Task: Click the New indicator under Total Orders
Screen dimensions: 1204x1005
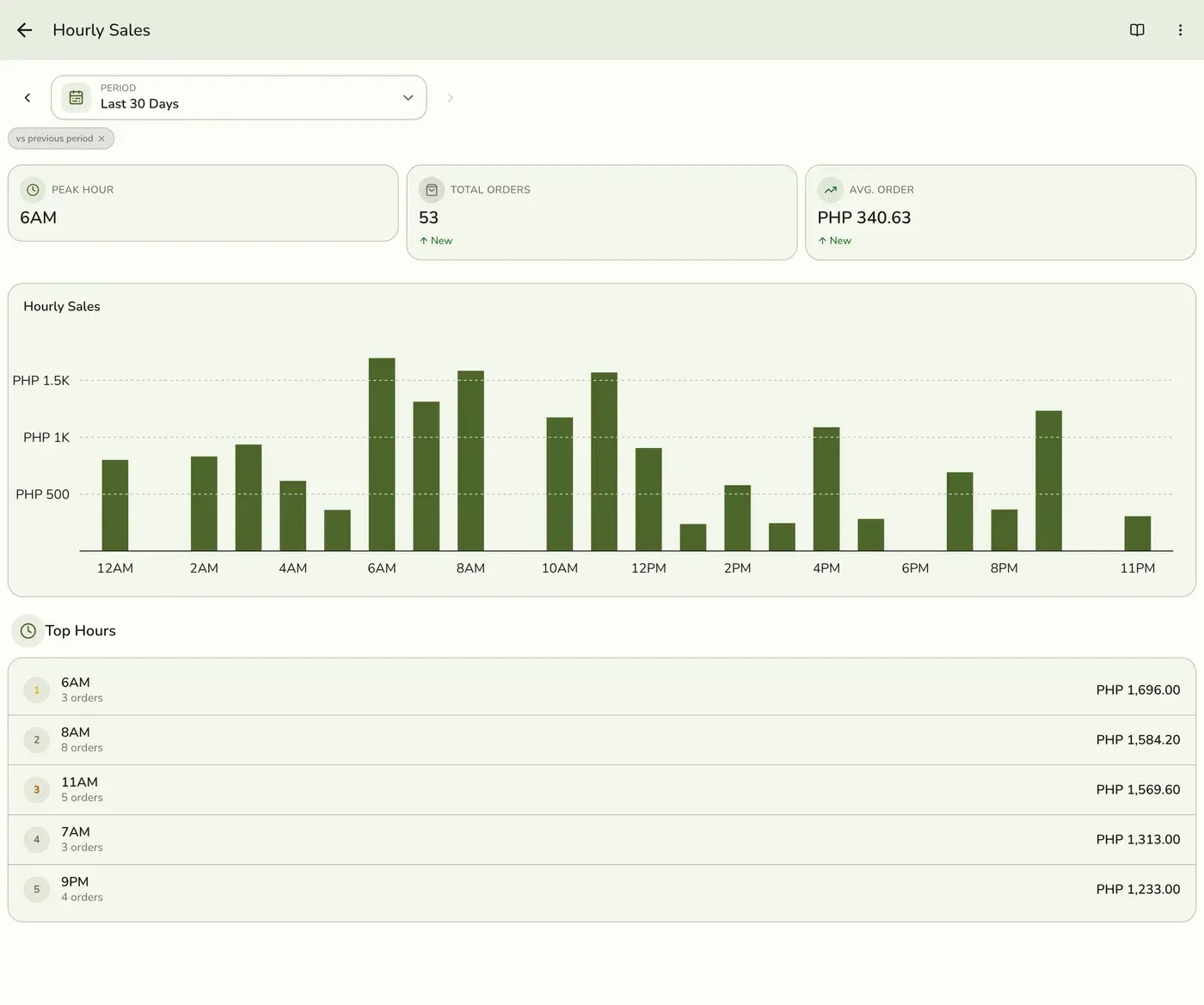Action: (436, 241)
